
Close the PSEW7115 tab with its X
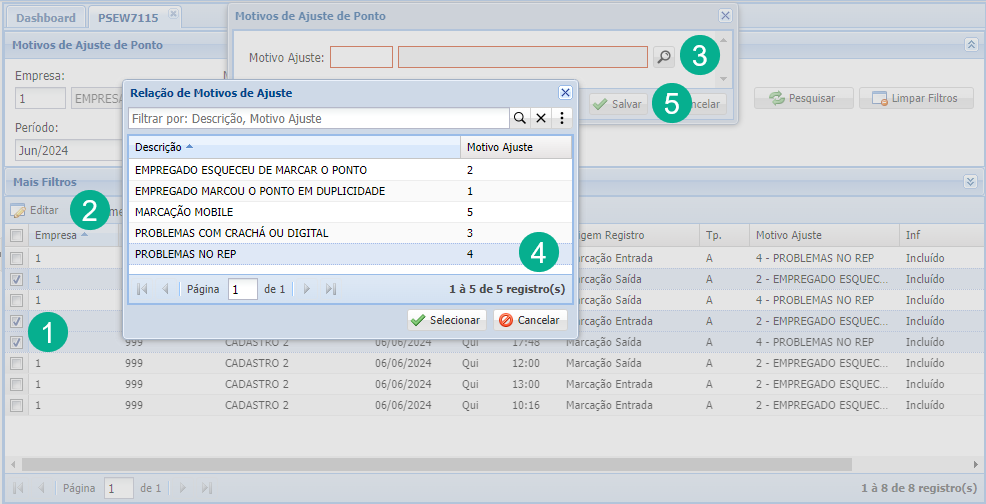[172, 14]
